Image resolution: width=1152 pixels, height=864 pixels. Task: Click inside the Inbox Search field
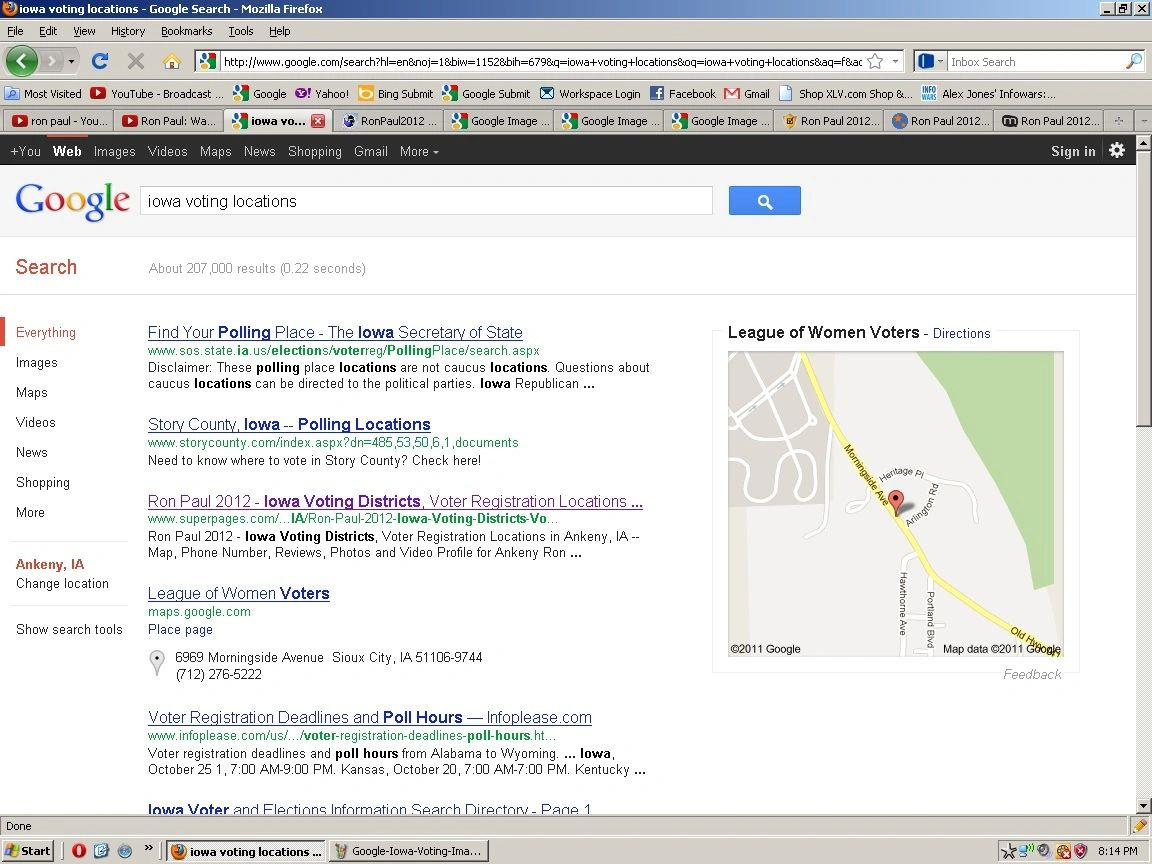point(1036,62)
